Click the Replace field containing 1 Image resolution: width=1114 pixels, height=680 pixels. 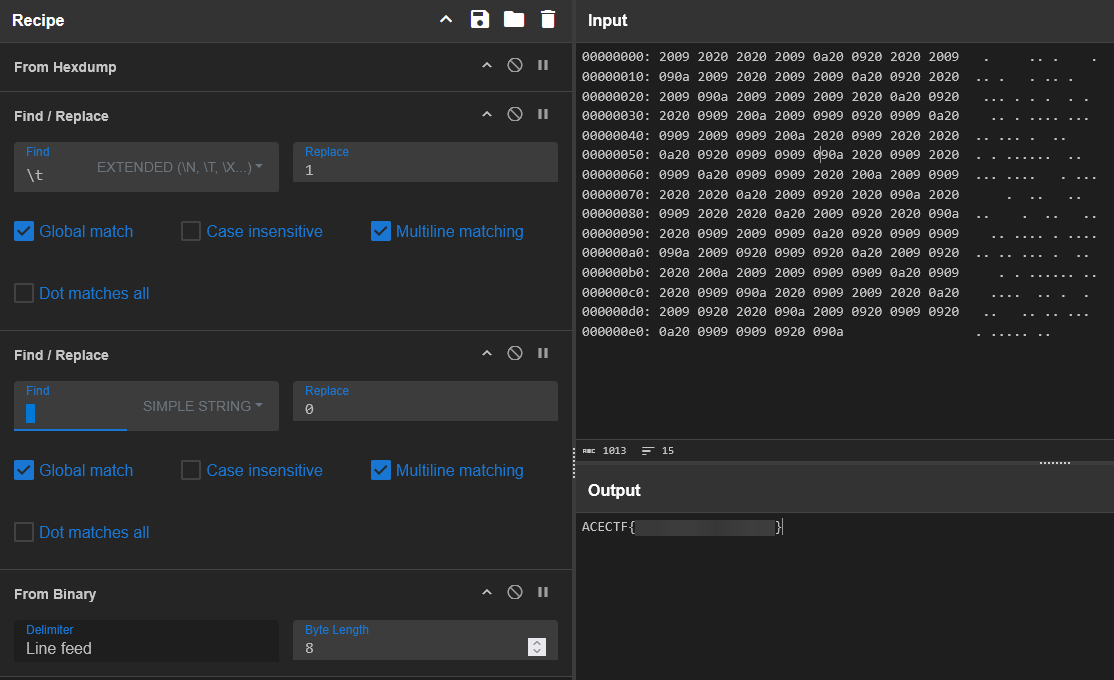425,170
